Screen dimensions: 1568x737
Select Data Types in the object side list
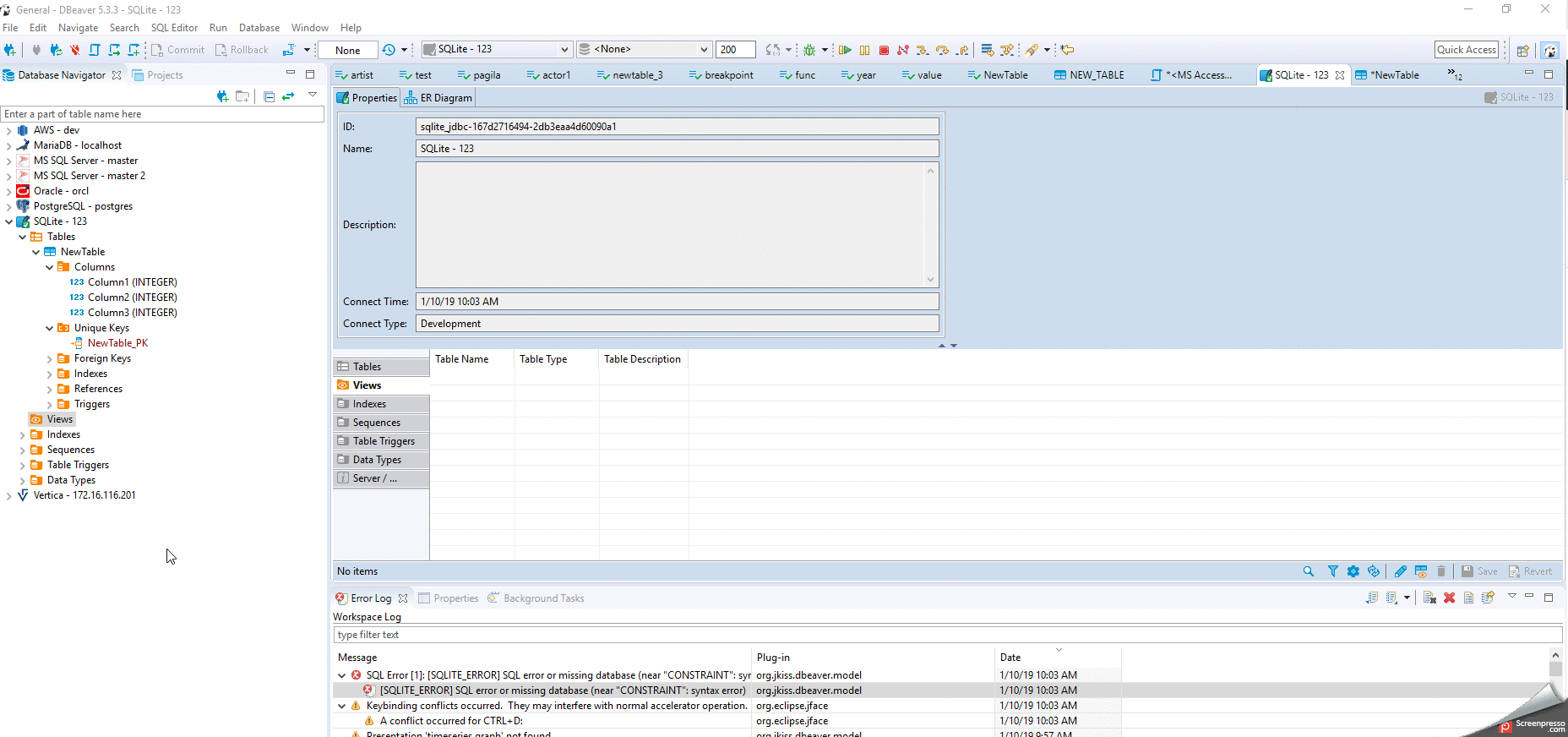[x=381, y=460]
